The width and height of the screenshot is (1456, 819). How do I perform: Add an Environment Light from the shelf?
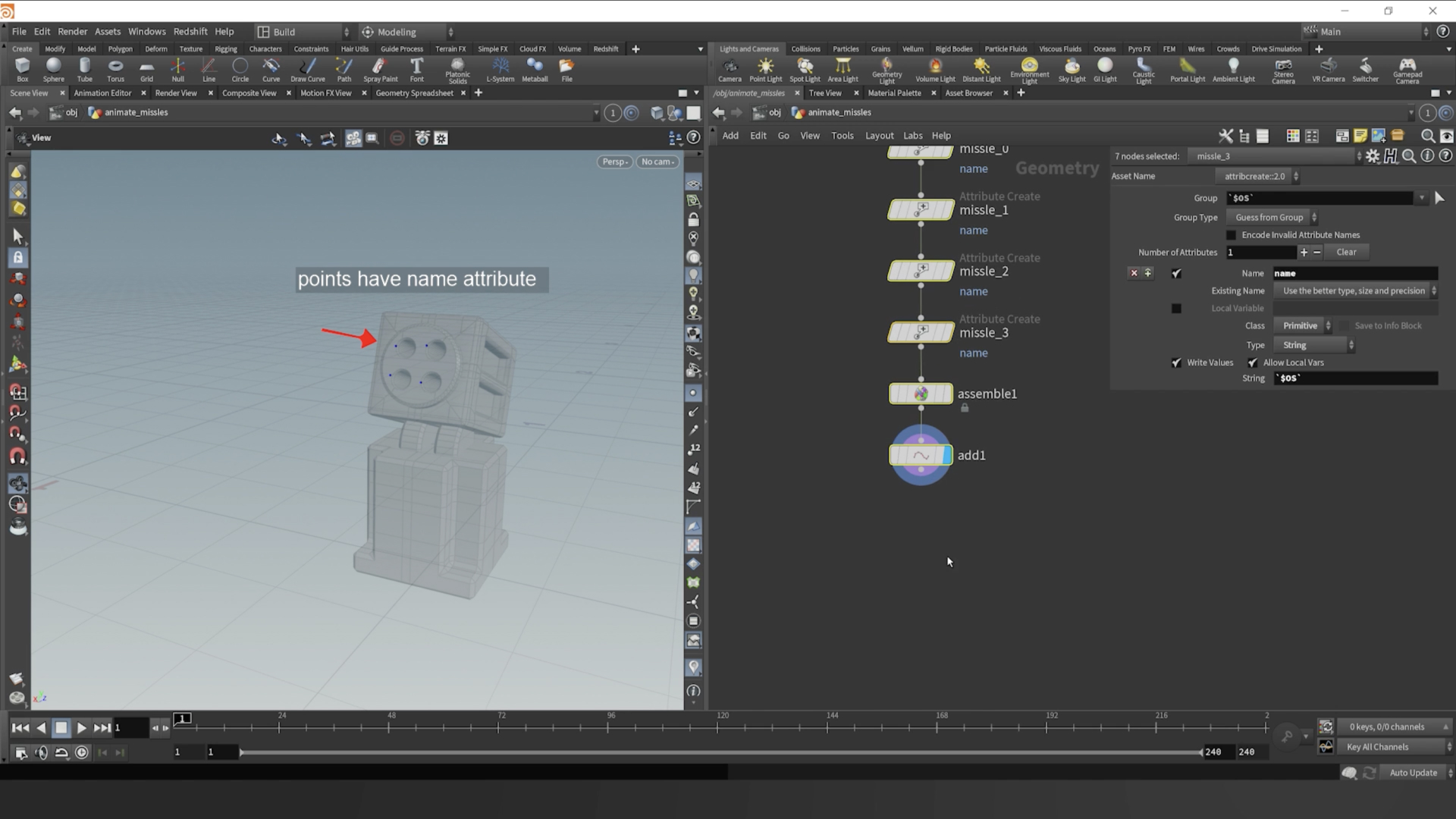coord(1029,71)
